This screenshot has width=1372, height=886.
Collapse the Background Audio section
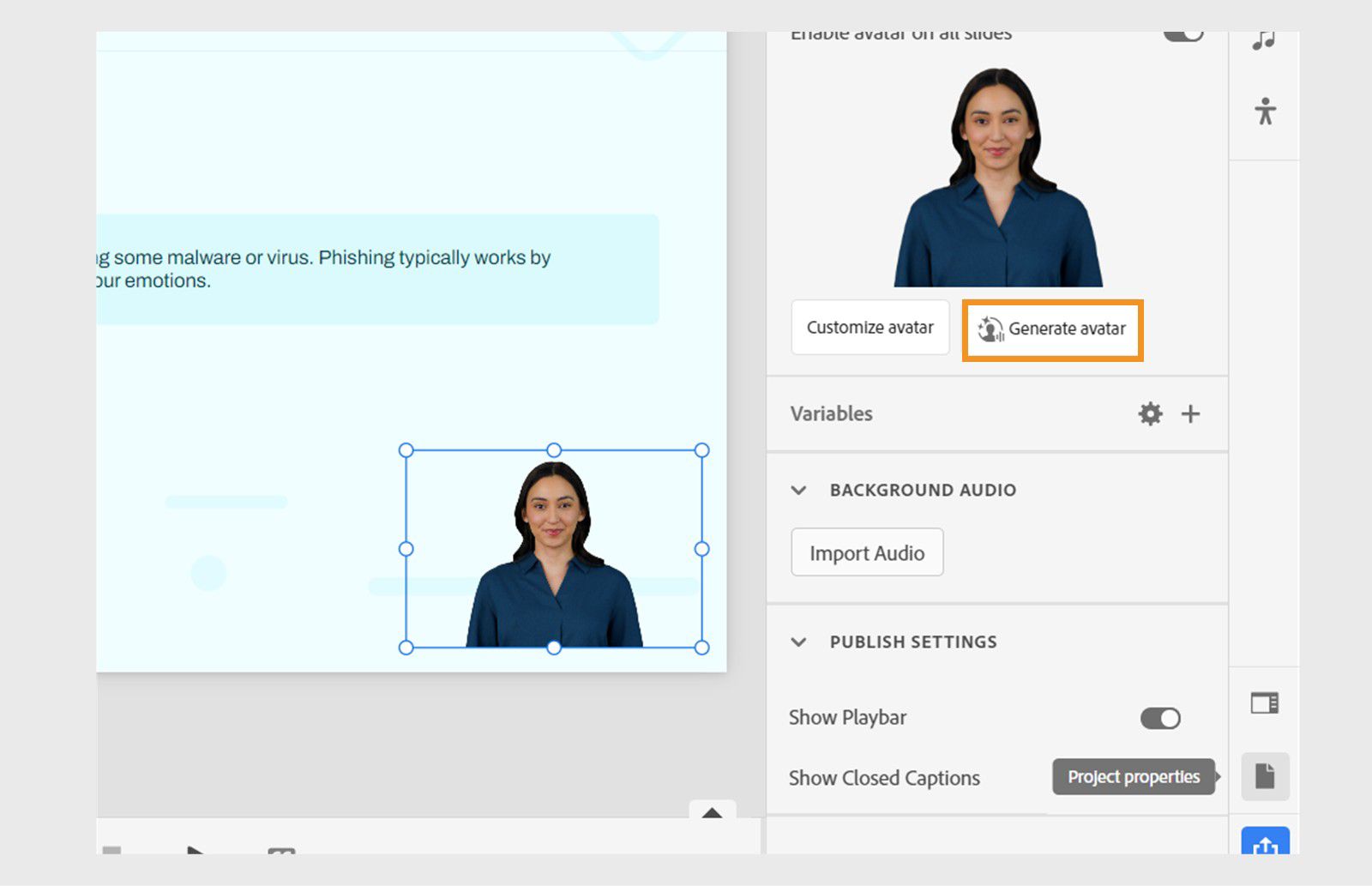point(798,490)
